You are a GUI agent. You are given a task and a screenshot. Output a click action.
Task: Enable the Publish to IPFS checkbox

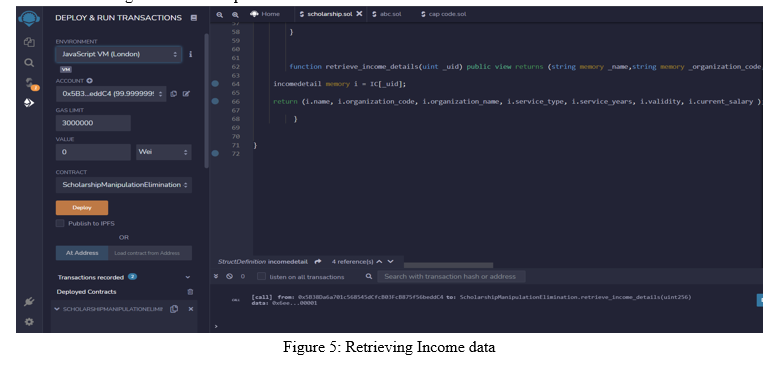[60, 223]
